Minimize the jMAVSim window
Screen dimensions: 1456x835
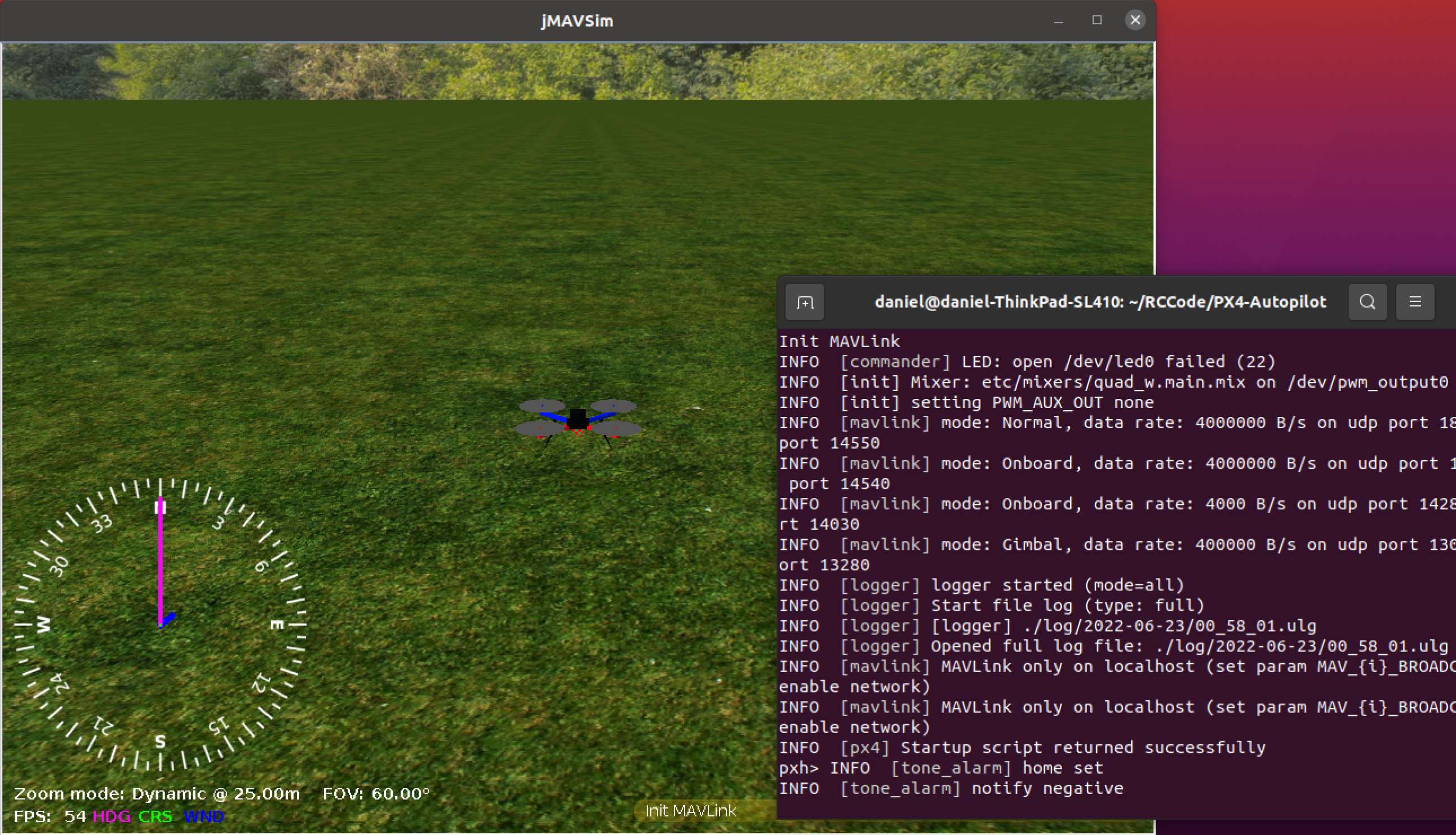coord(1059,21)
